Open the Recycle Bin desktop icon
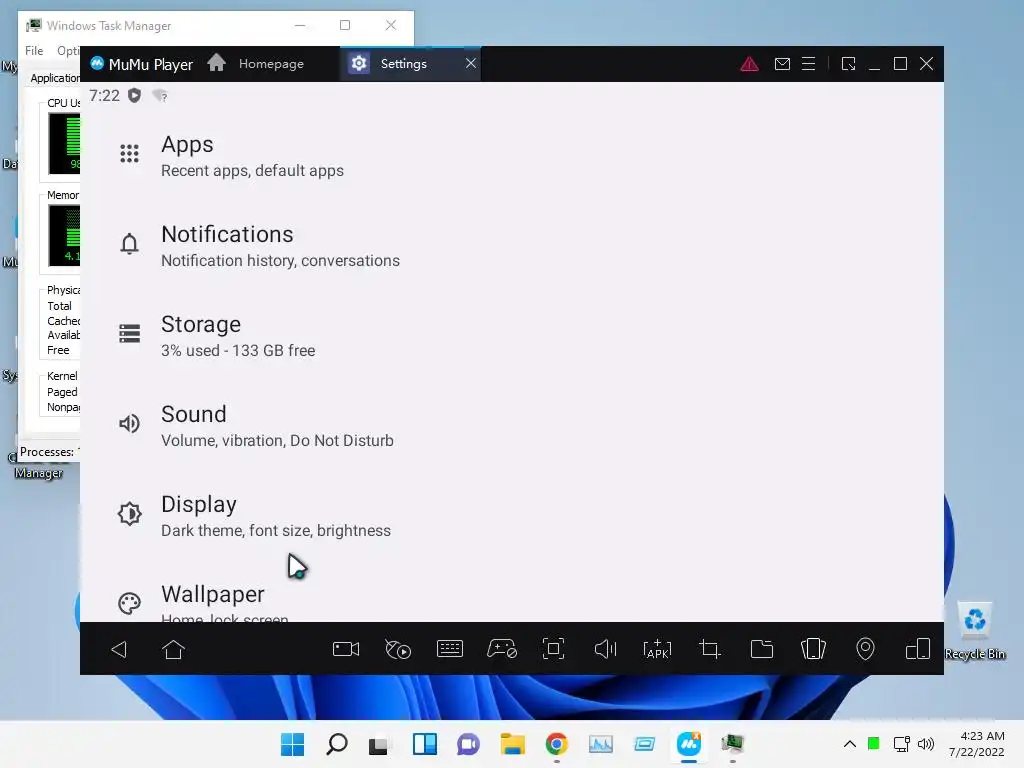This screenshot has height=768, width=1024. point(974,631)
